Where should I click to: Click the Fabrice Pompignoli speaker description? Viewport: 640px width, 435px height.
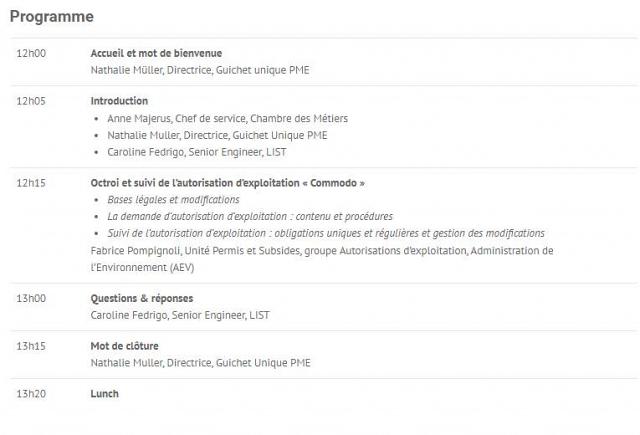[x=322, y=259]
